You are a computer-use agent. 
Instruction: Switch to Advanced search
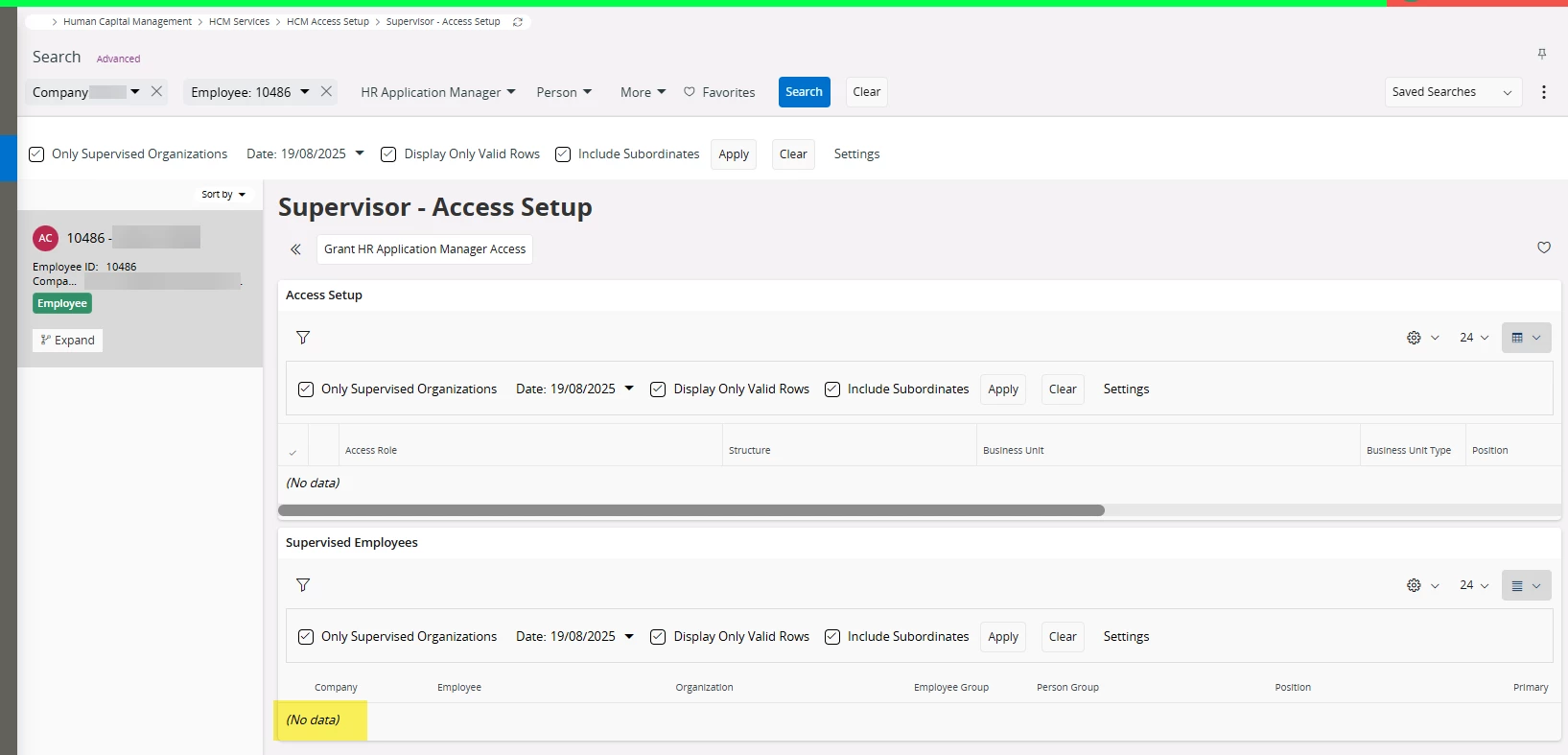[118, 59]
